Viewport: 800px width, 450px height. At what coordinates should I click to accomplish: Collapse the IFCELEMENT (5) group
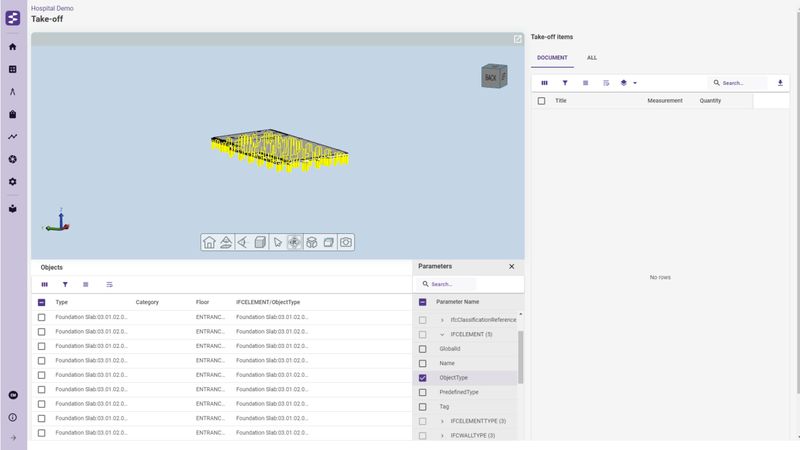pos(442,335)
